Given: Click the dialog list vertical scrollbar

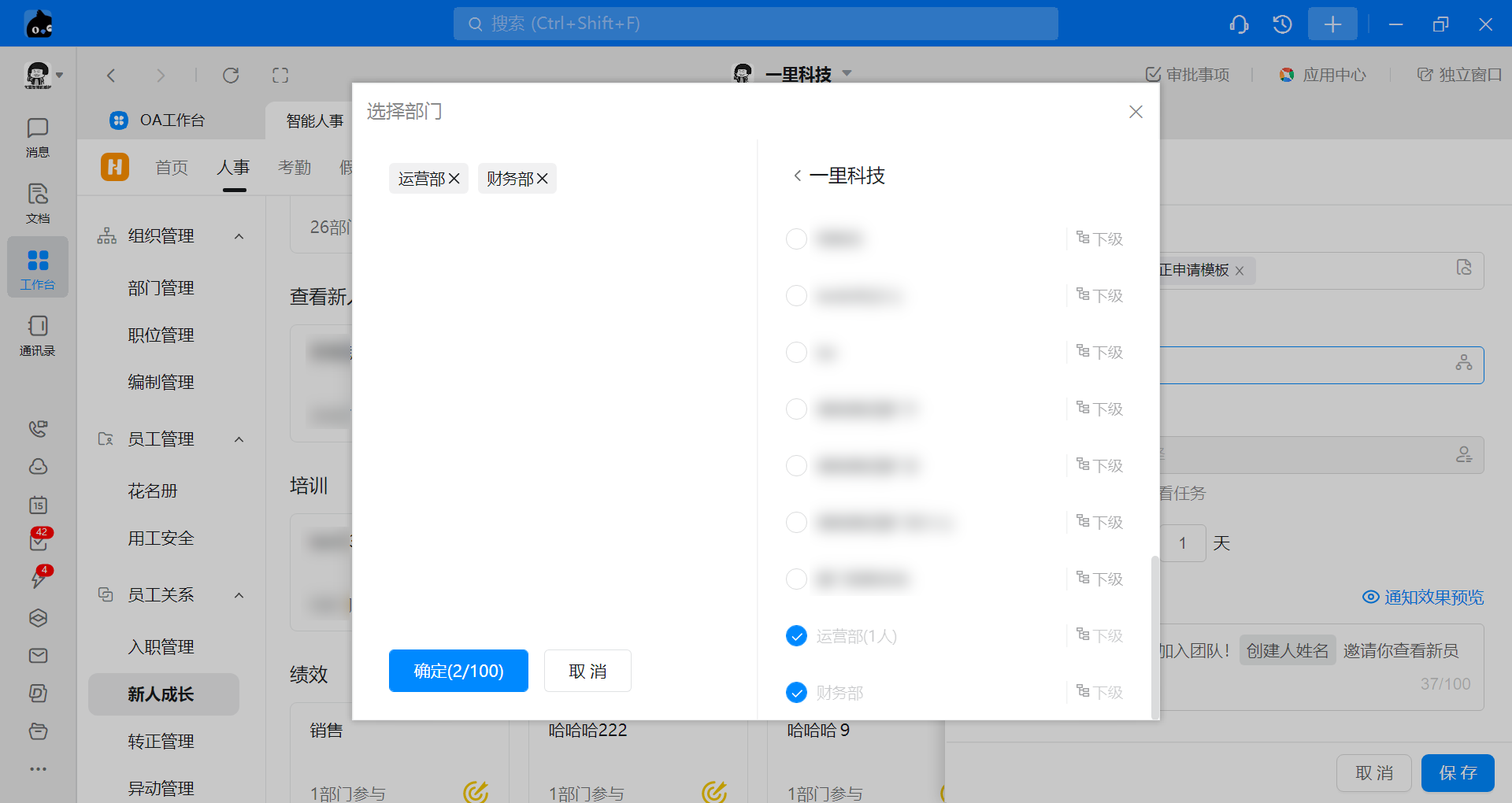Looking at the screenshot, I should pyautogui.click(x=1154, y=636).
